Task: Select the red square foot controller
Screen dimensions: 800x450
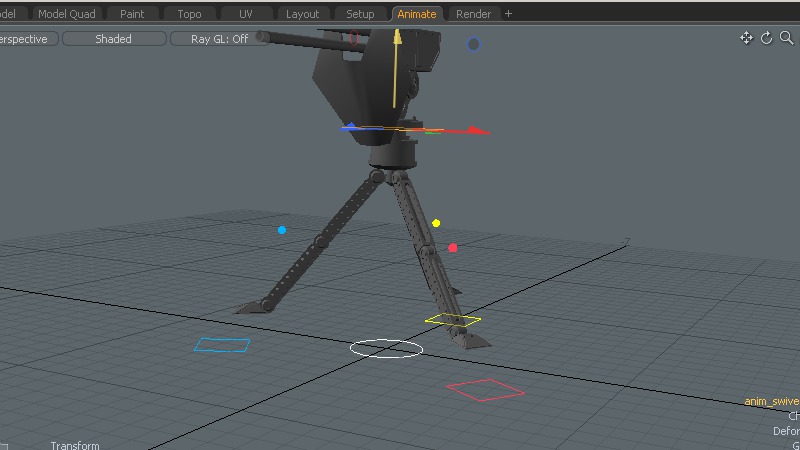Action: tap(485, 390)
